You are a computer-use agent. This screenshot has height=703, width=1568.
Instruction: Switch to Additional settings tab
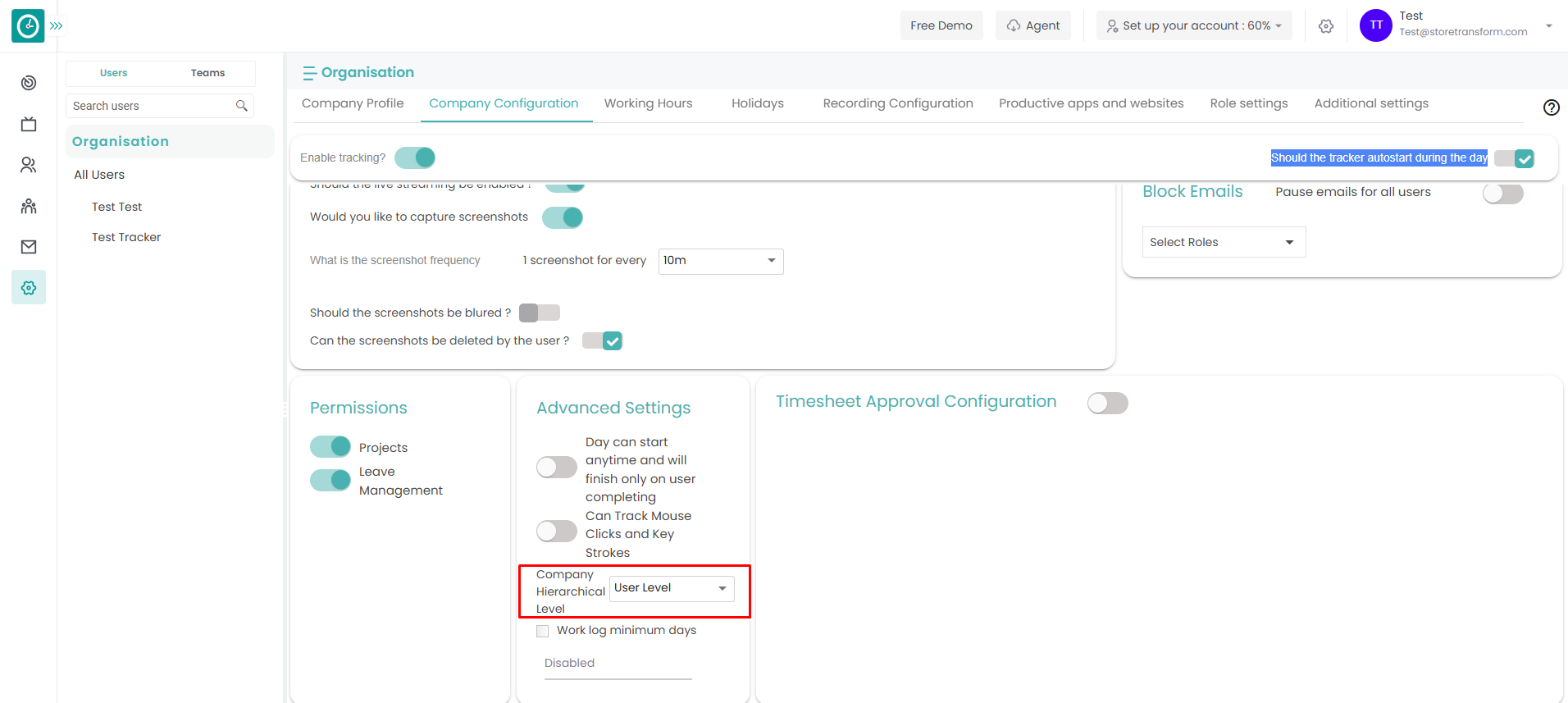(1372, 103)
